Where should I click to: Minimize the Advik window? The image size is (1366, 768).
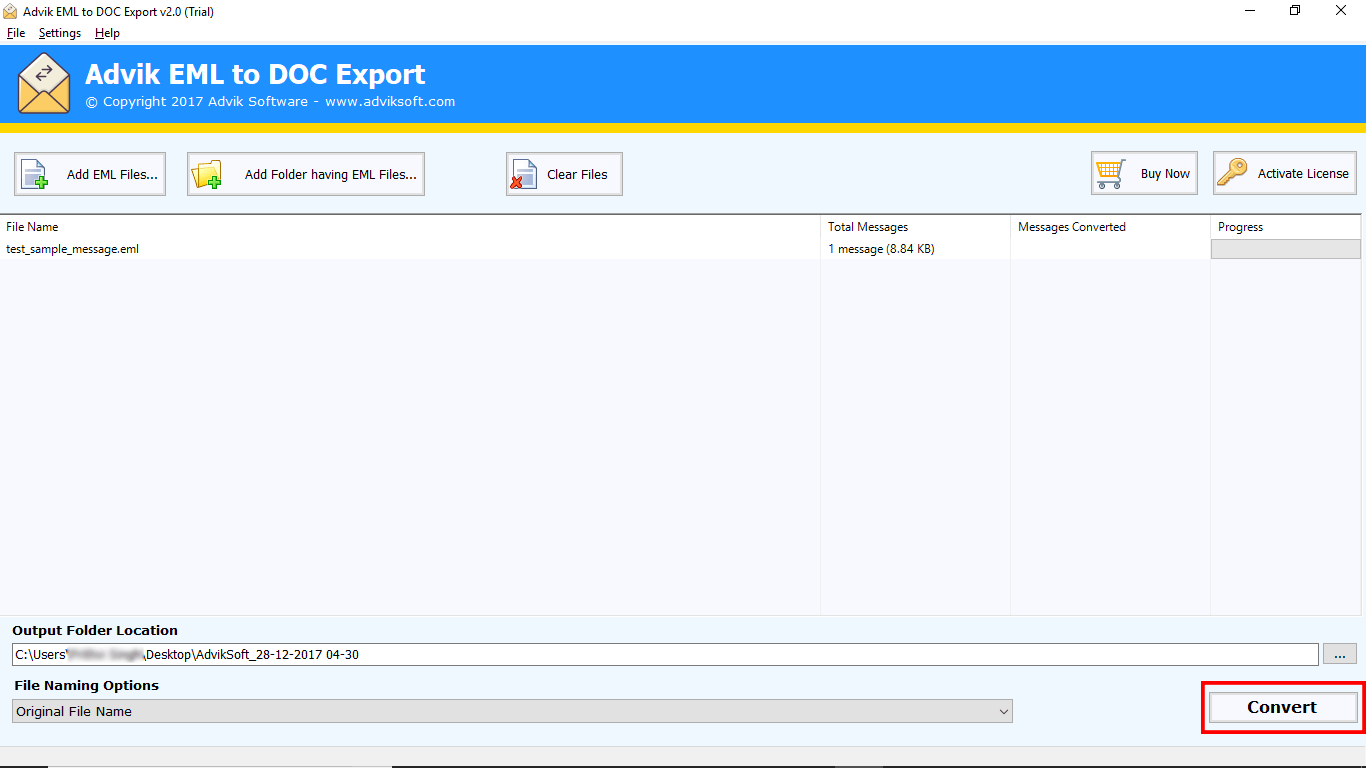point(1250,11)
